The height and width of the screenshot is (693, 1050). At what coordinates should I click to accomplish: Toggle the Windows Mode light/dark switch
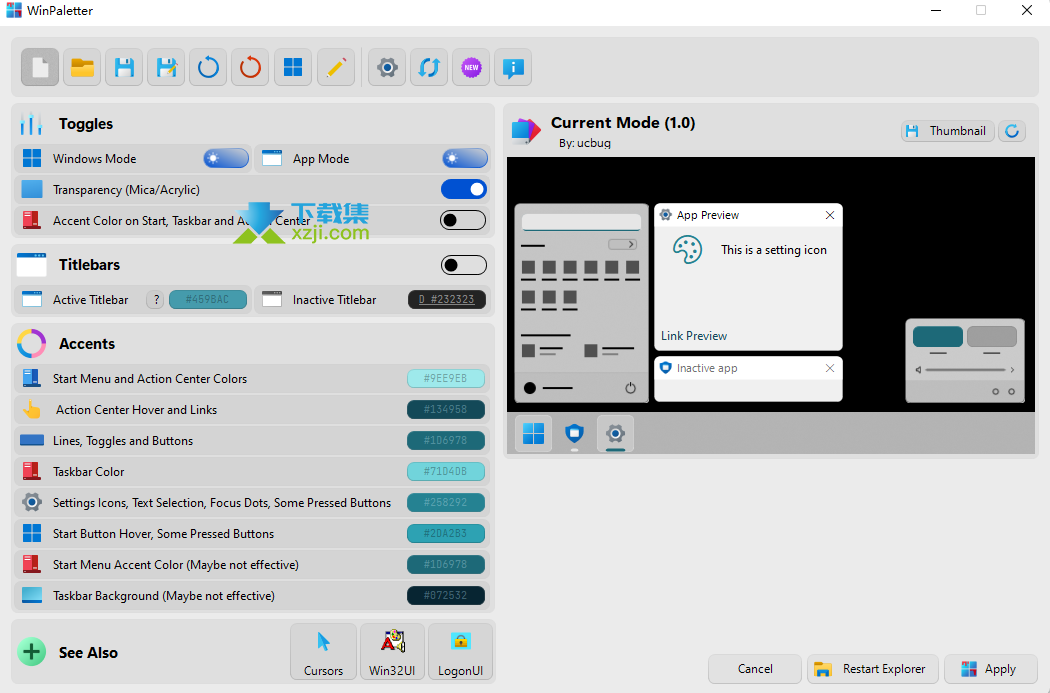226,159
